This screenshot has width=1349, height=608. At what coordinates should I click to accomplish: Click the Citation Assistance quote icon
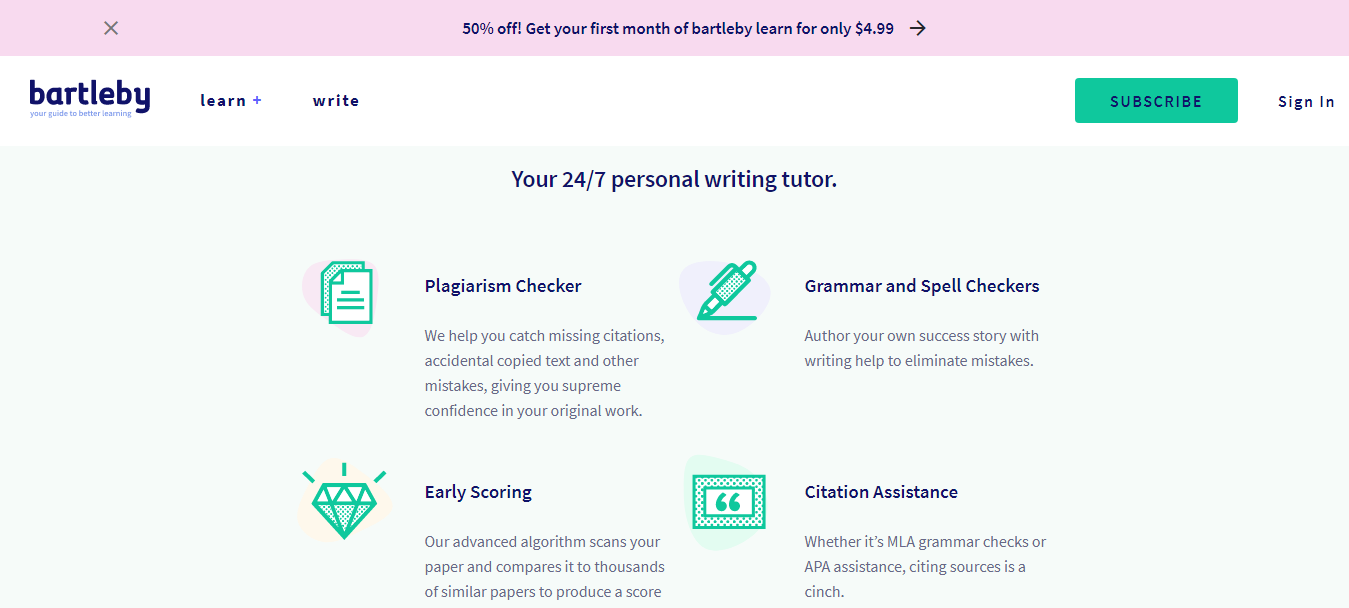click(728, 502)
